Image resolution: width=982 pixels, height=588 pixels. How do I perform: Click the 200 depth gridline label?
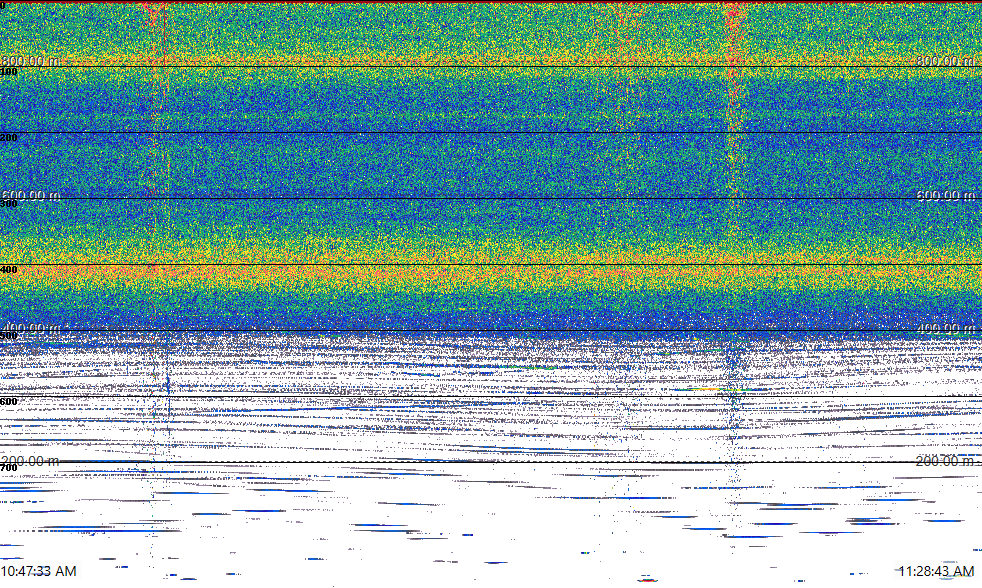(x=9, y=138)
